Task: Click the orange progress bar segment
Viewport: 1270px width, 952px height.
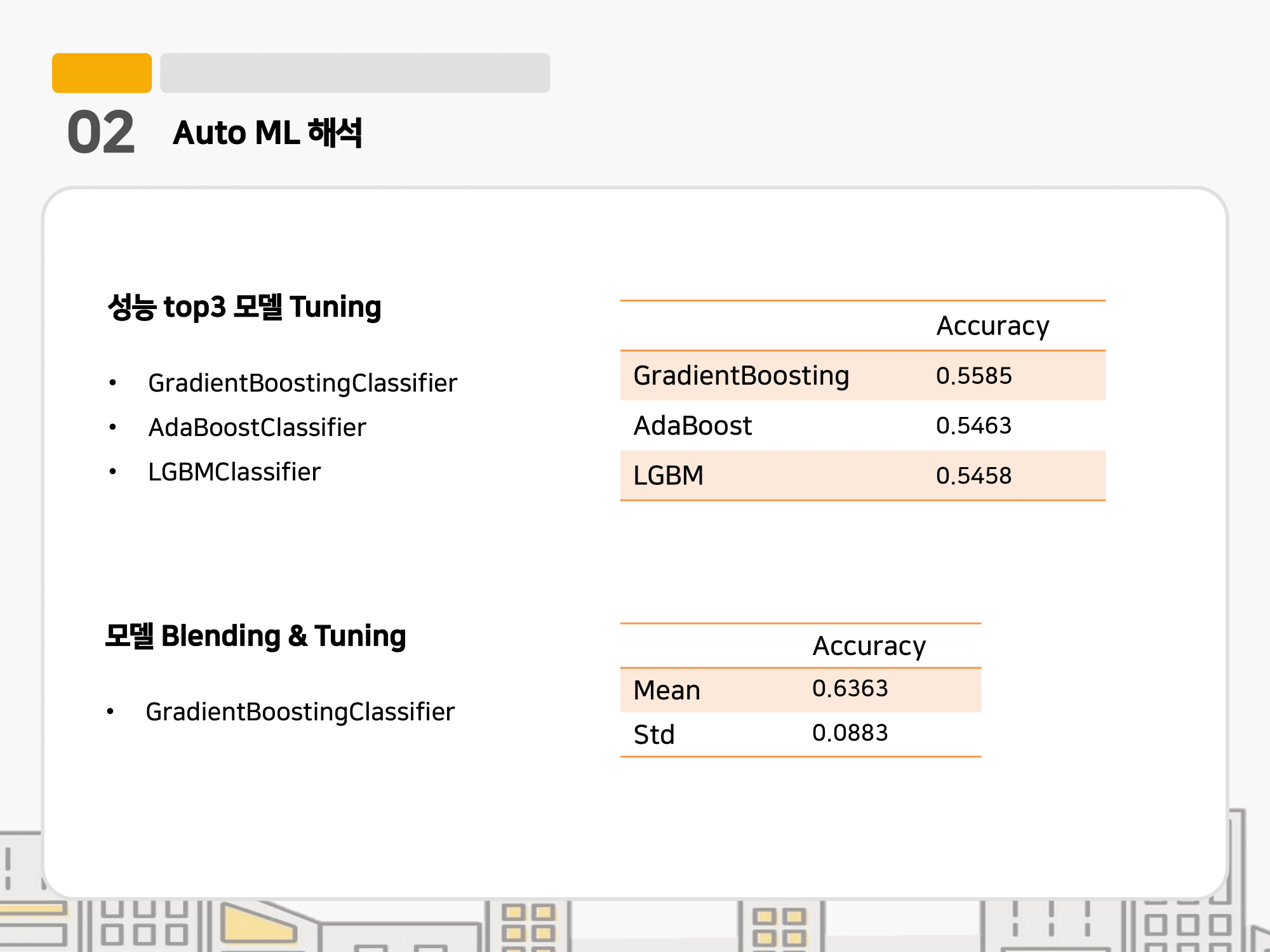Action: click(102, 73)
